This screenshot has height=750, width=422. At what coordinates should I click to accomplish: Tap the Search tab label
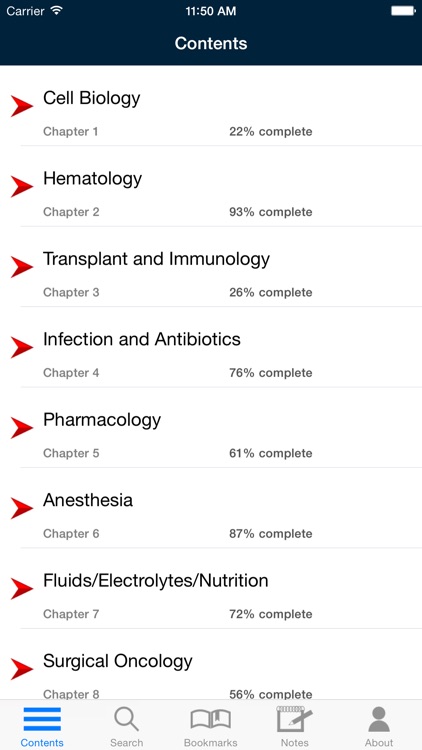click(126, 743)
